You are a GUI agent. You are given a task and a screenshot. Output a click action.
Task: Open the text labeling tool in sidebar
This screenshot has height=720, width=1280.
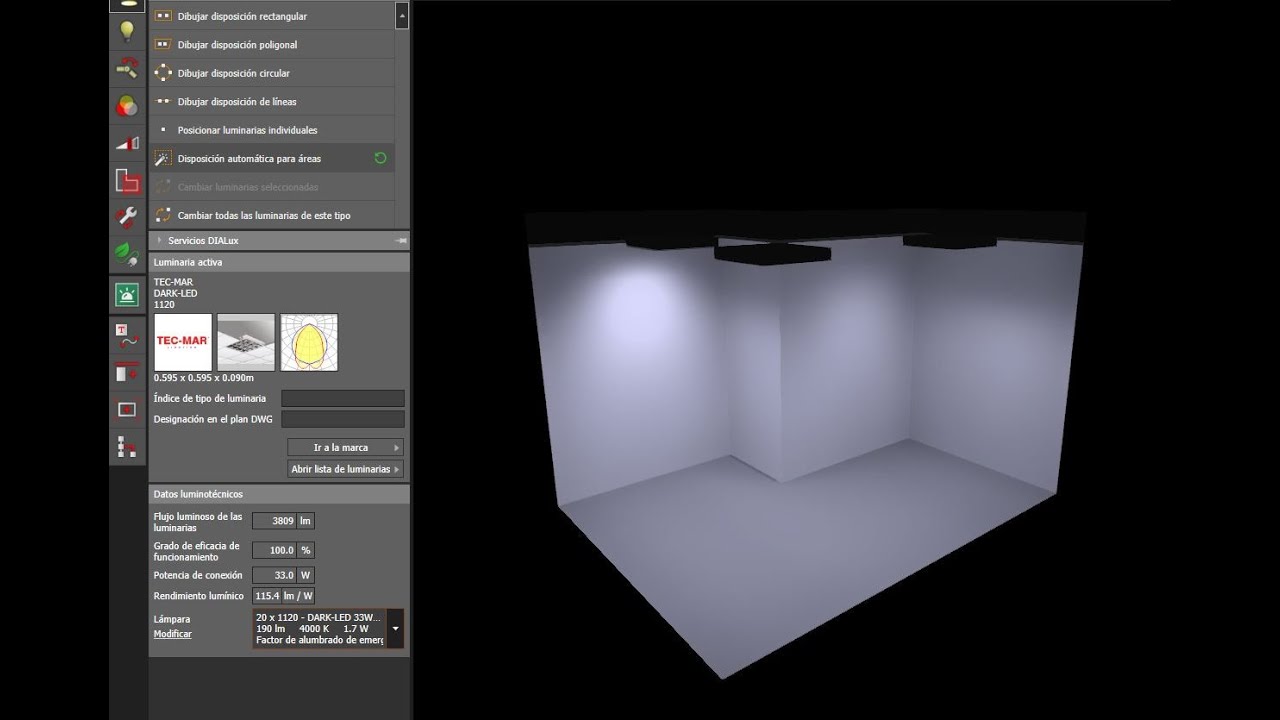click(127, 335)
